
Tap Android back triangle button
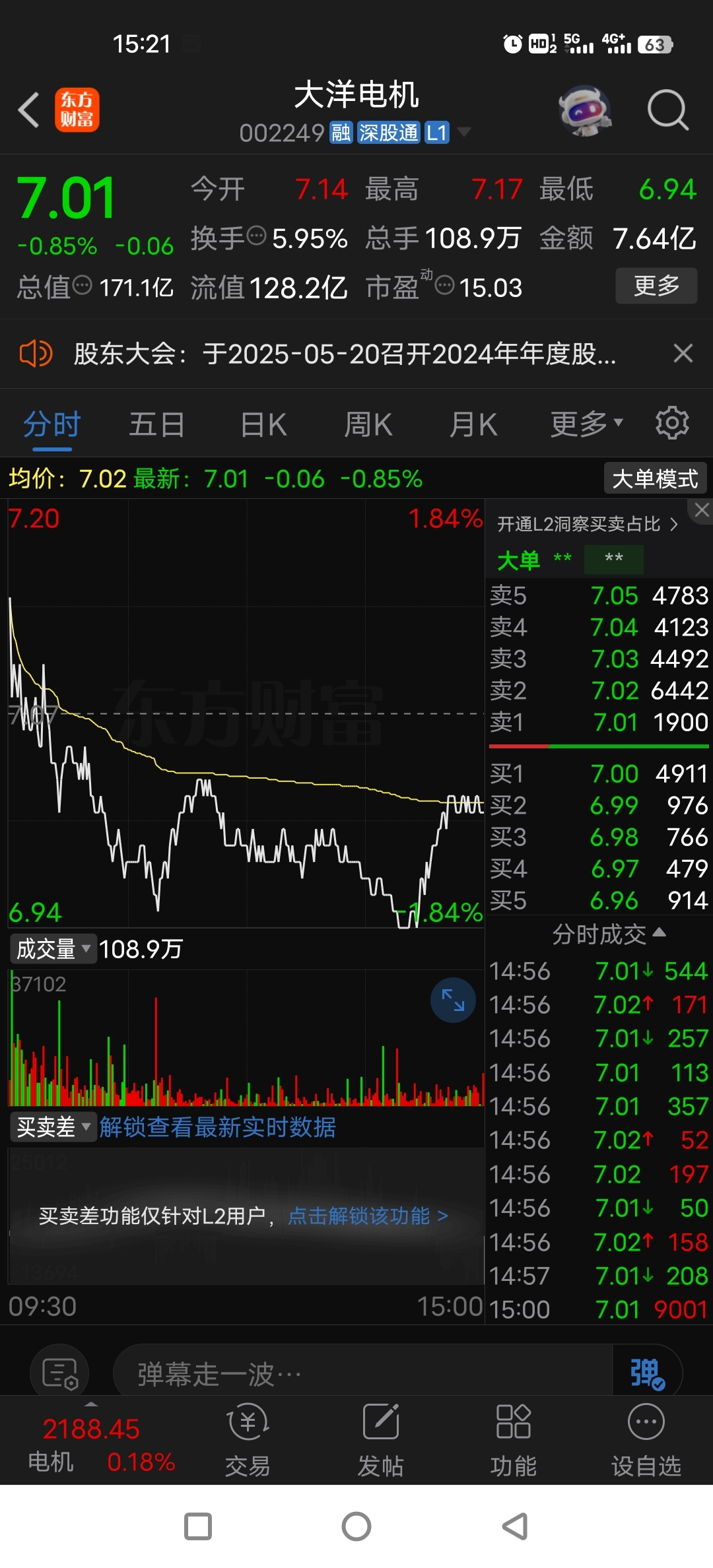point(515,1526)
